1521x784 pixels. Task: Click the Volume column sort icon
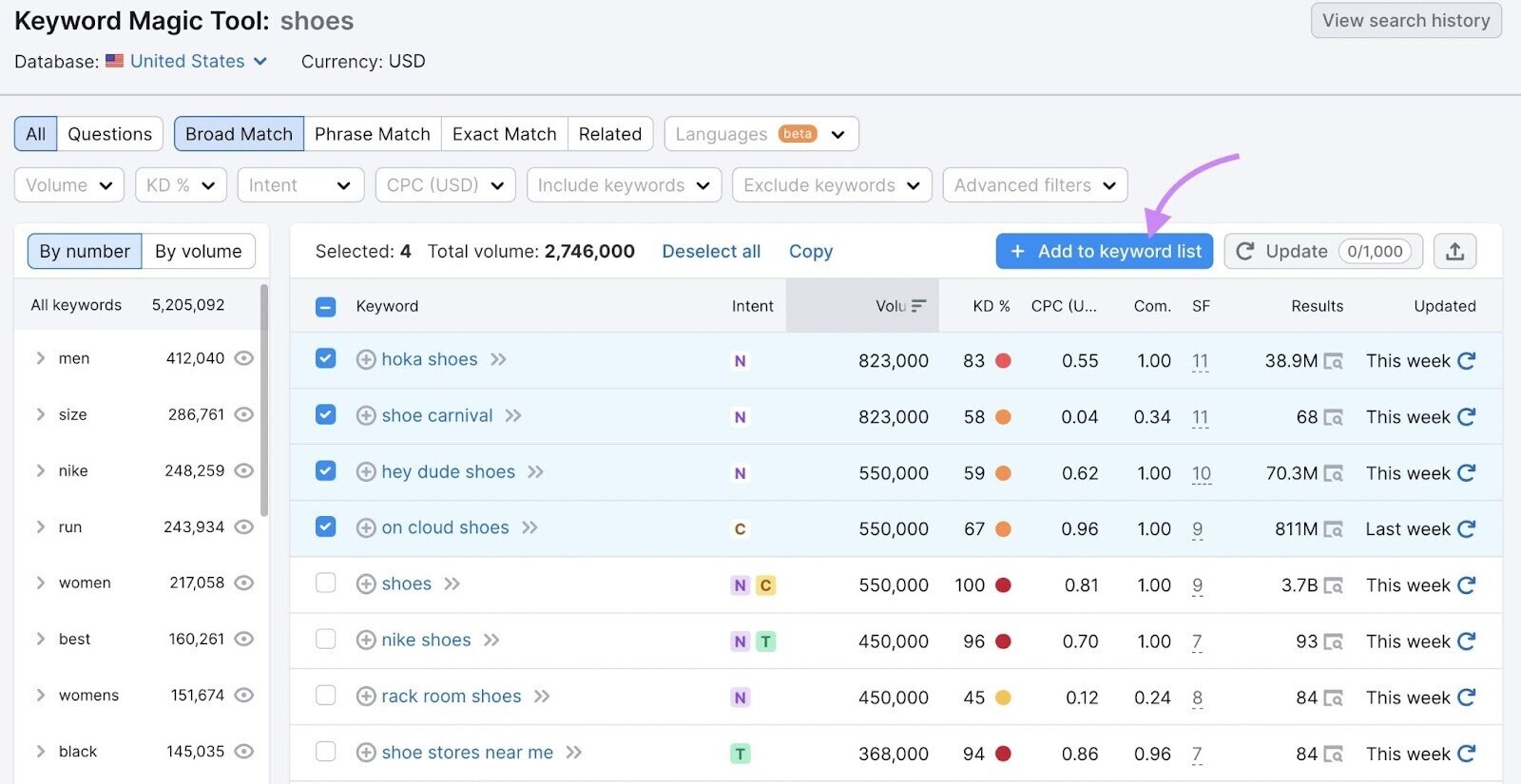pos(918,306)
